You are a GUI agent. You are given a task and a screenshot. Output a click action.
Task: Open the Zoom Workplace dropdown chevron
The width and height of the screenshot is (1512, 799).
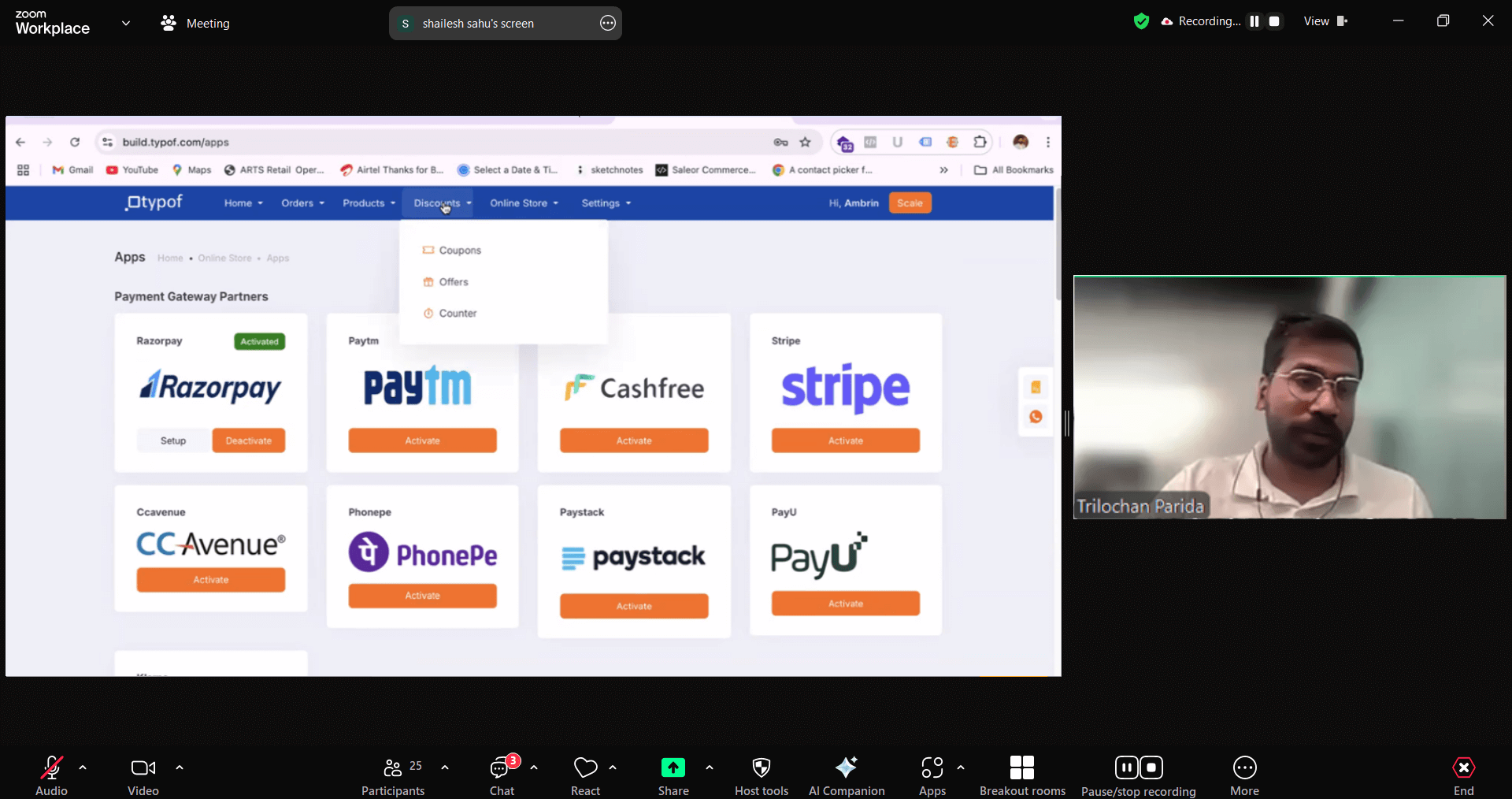point(126,23)
